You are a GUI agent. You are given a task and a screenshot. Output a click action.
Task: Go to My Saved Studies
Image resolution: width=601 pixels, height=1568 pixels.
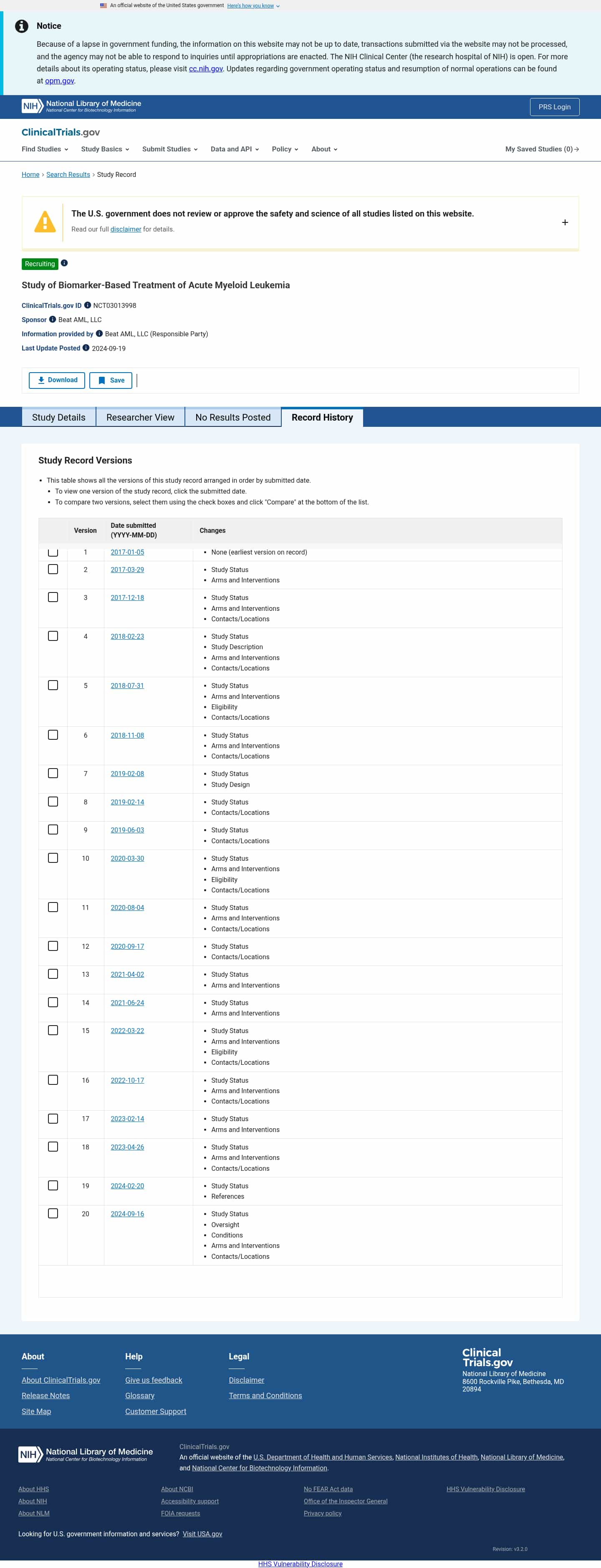[541, 149]
